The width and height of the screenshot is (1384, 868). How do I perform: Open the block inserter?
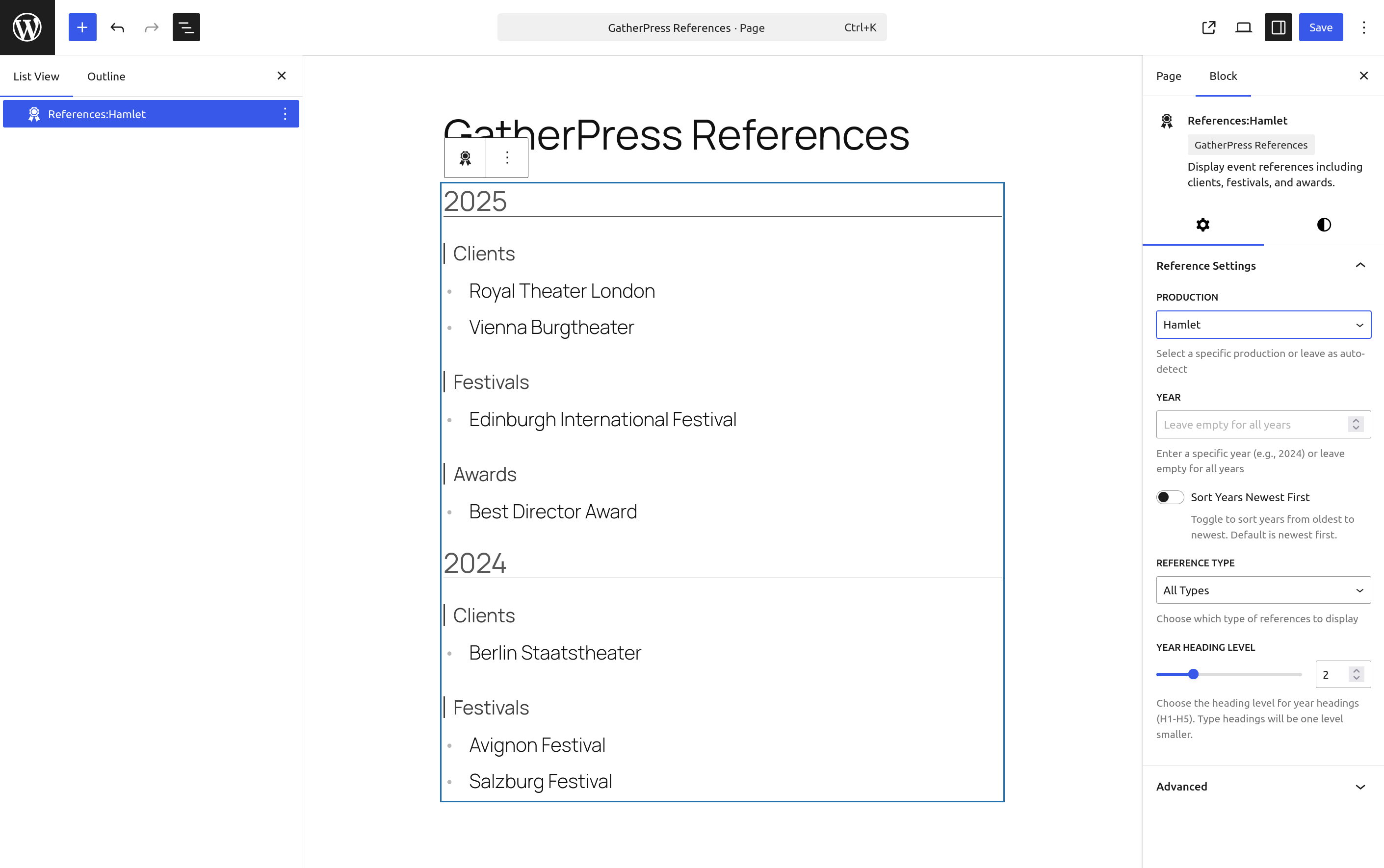click(82, 27)
